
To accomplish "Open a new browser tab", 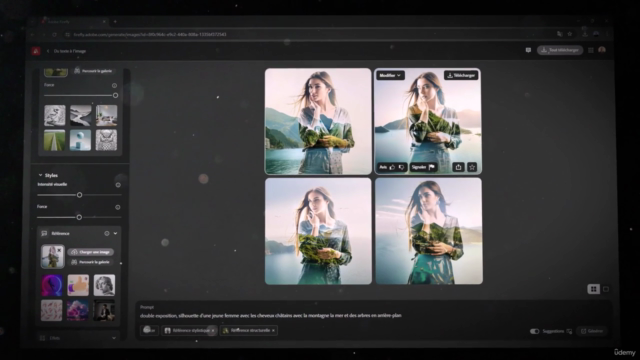I will (115, 21).
